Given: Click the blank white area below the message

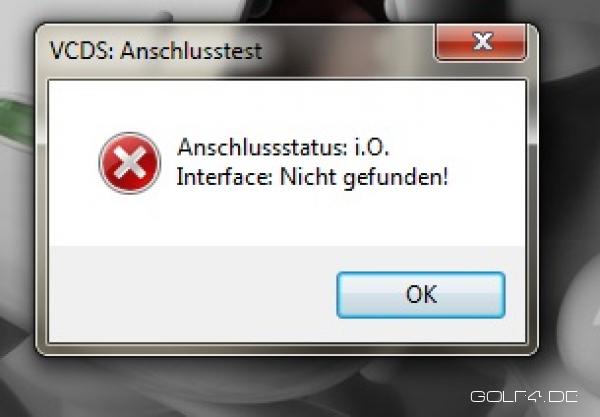Looking at the screenshot, I should point(287,222).
